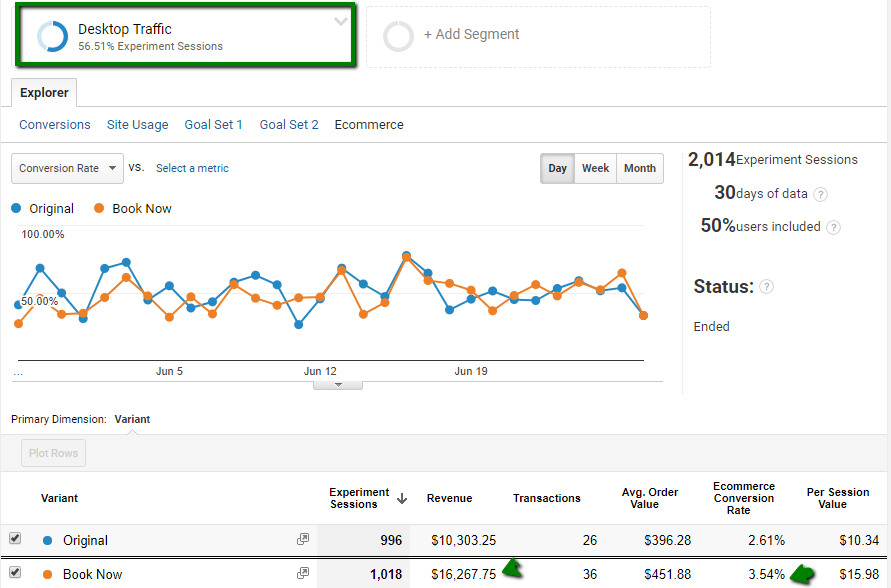Sort by Transactions column header
This screenshot has height=588, width=891.
coord(547,498)
